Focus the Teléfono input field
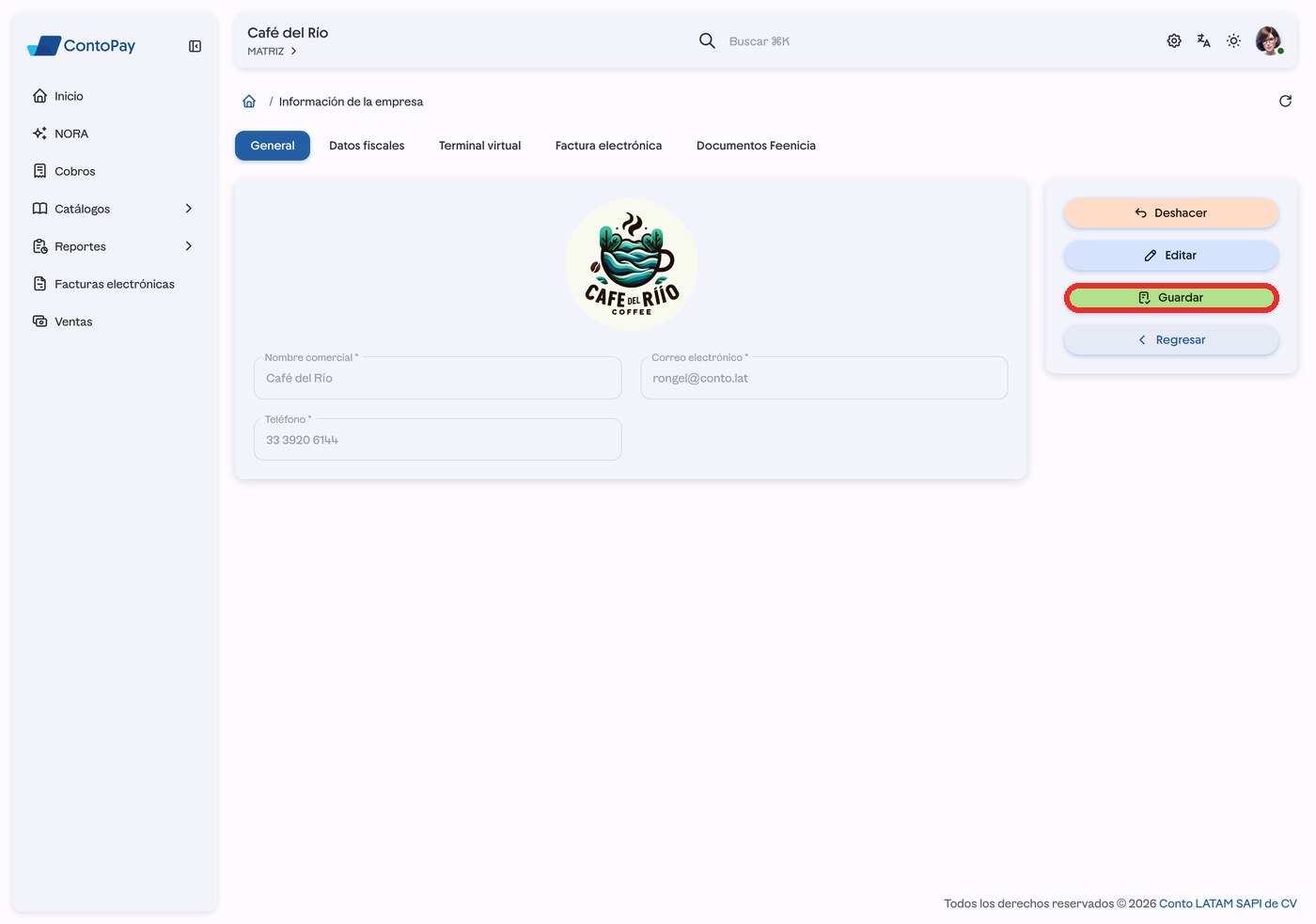This screenshot has width=1316, height=924. [x=438, y=439]
